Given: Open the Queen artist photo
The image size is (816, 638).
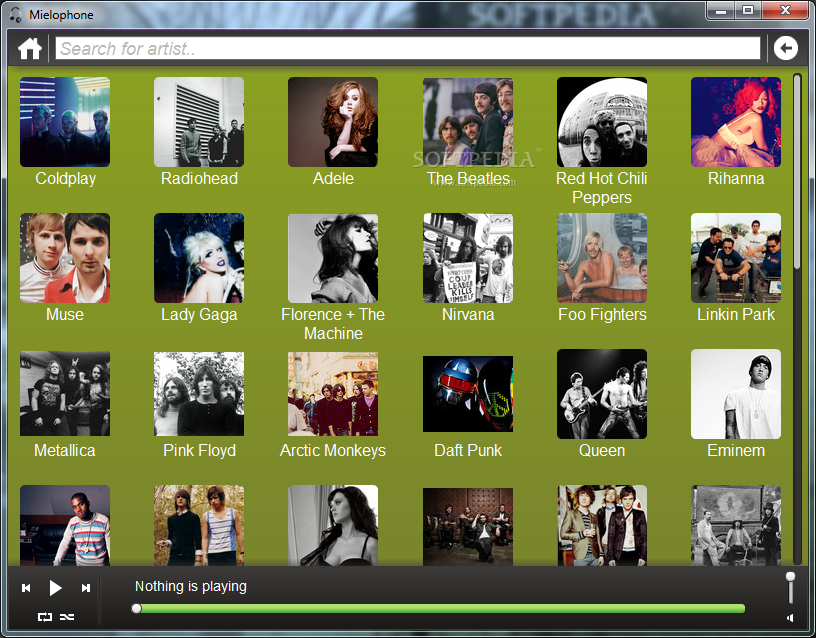Looking at the screenshot, I should pos(602,394).
